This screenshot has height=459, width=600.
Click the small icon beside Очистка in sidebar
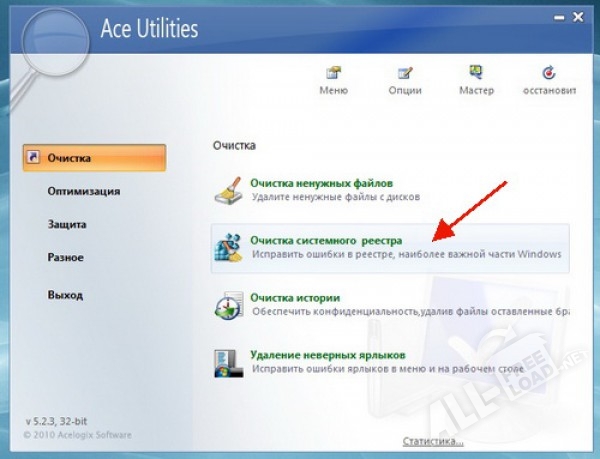coord(34,158)
